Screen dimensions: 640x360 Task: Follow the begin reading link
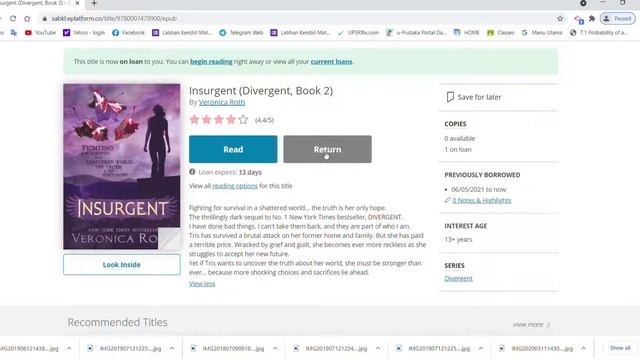click(211, 62)
